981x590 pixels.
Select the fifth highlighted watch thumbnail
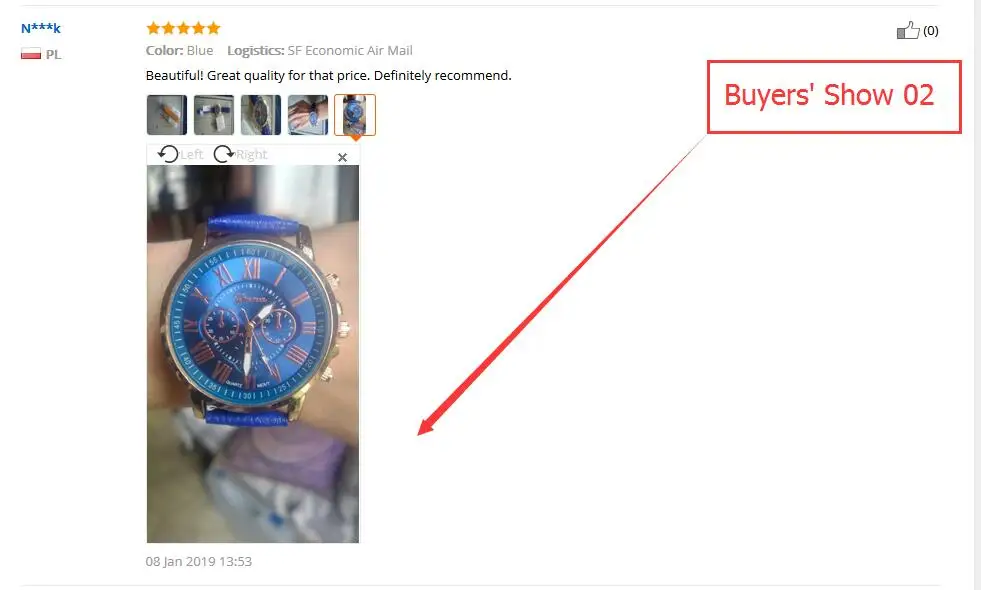[355, 115]
